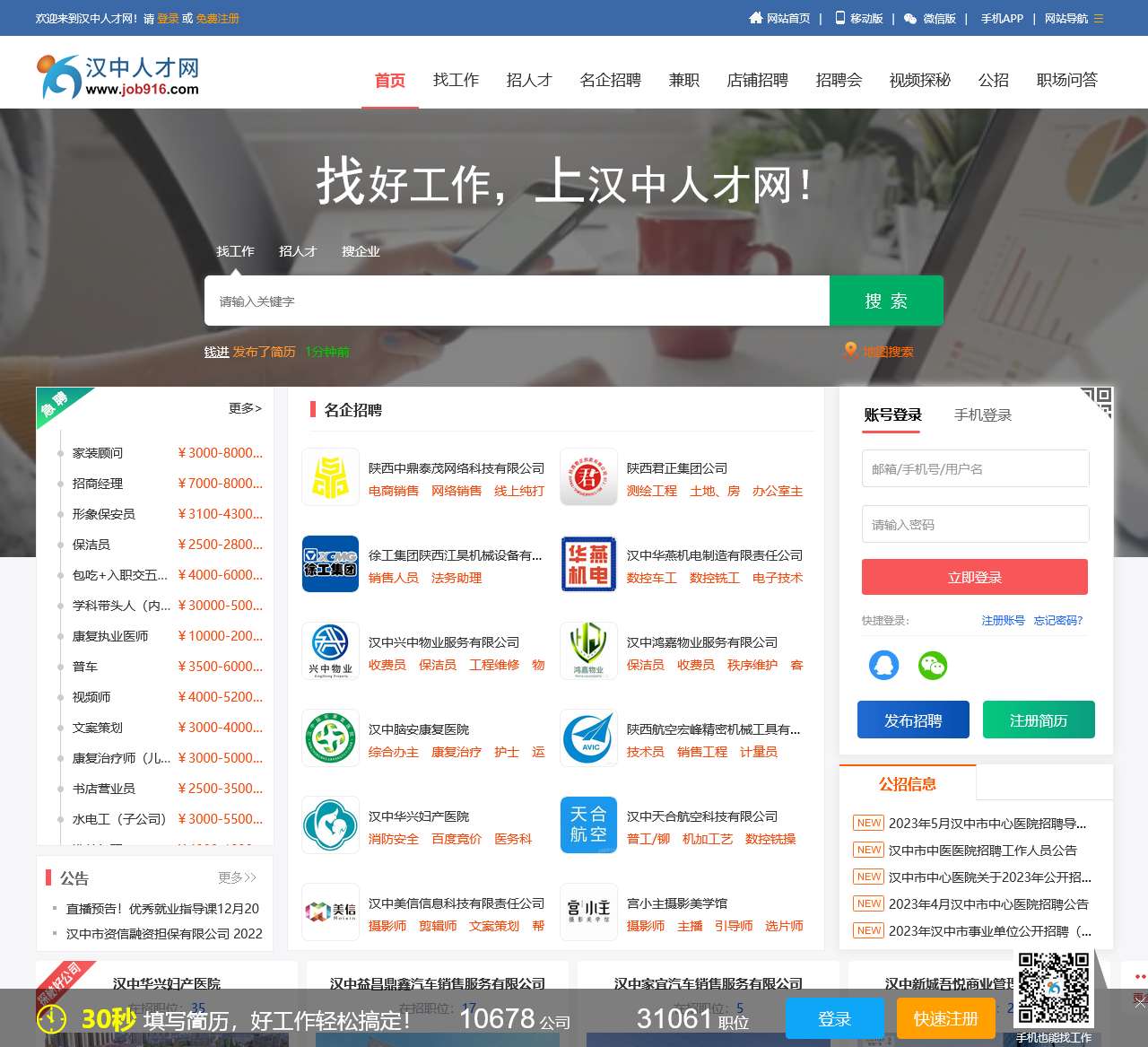Image resolution: width=1148 pixels, height=1047 pixels.
Task: Open the AVIC 航空宏峰 logo
Action: pyautogui.click(x=588, y=738)
